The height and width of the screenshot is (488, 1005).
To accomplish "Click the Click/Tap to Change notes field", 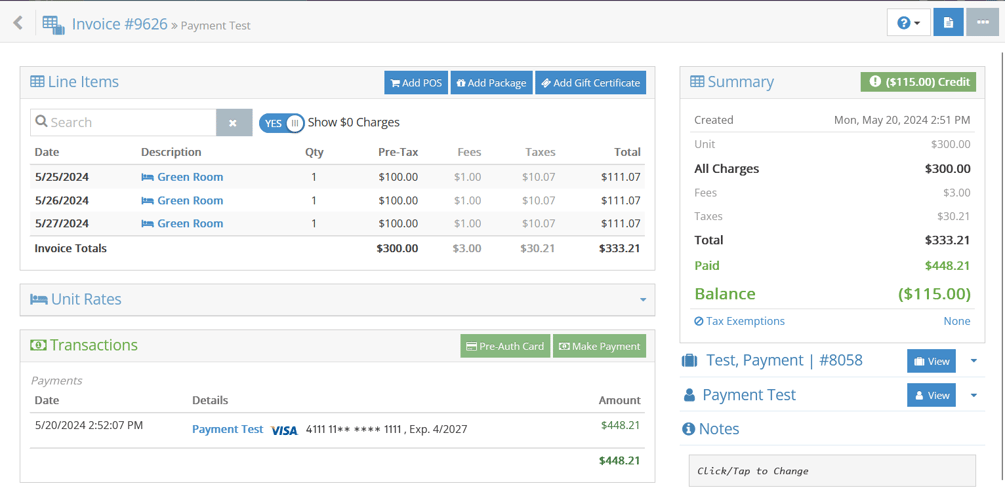I will click(x=832, y=471).
